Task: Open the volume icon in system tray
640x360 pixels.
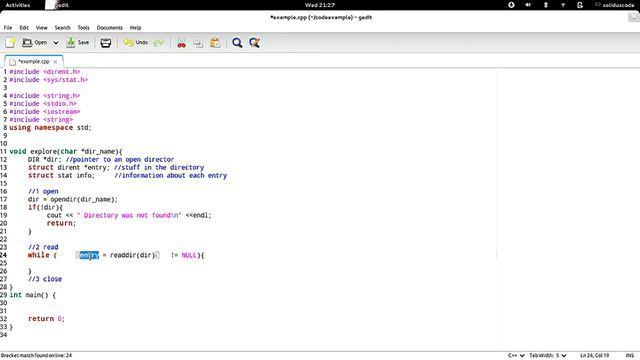Action: pos(528,5)
